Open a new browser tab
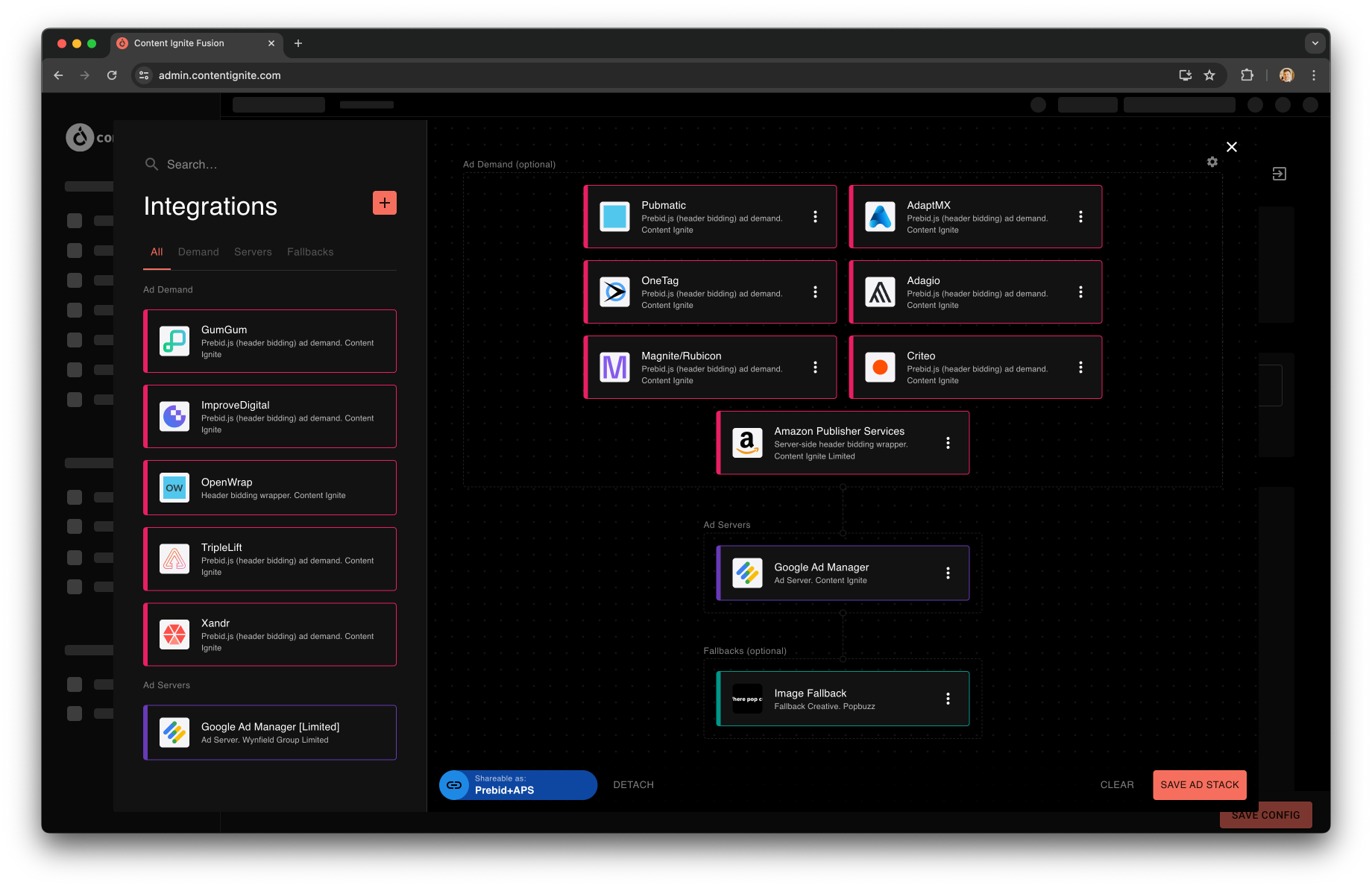Screen dimensions: 1372x888 298,43
